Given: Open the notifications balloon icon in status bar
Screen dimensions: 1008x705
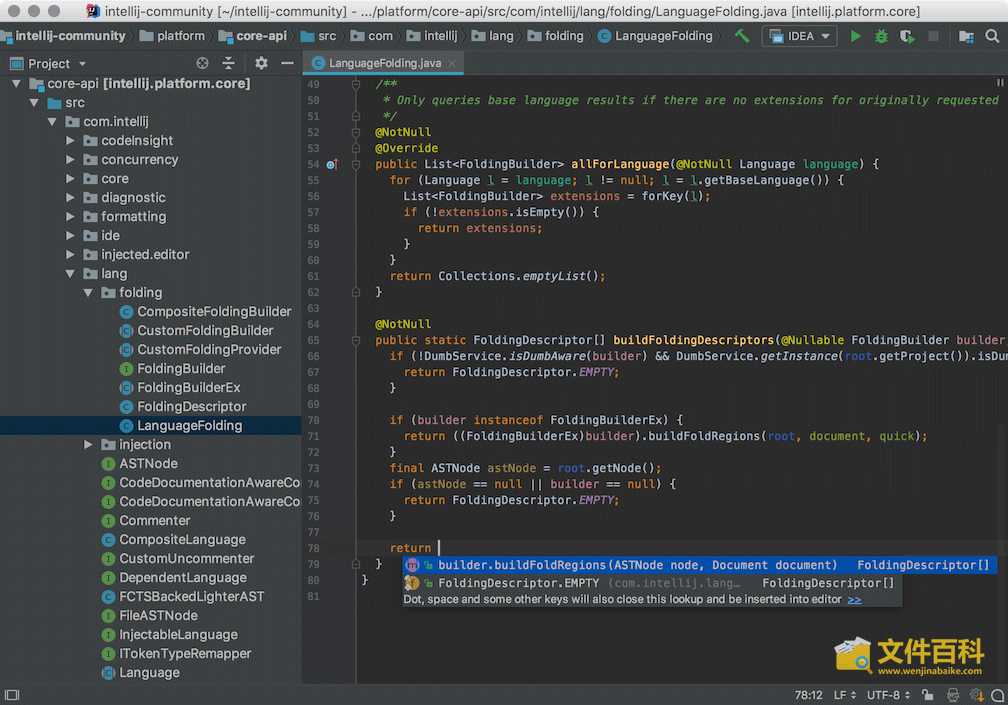Looking at the screenshot, I should pyautogui.click(x=998, y=695).
